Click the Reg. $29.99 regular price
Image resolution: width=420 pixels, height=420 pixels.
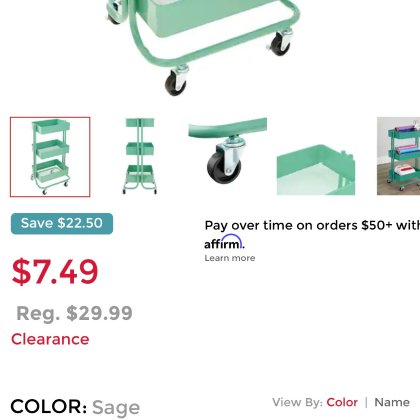(x=74, y=313)
